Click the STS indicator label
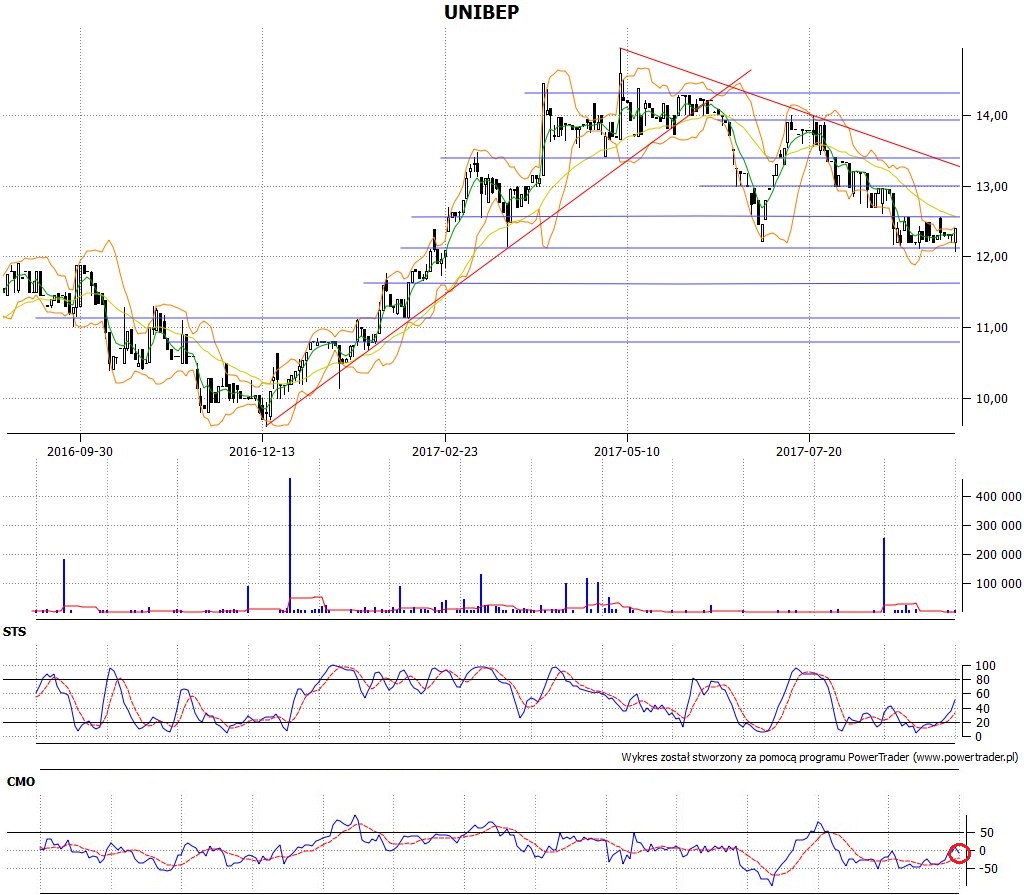Image resolution: width=1024 pixels, height=895 pixels. (14, 632)
